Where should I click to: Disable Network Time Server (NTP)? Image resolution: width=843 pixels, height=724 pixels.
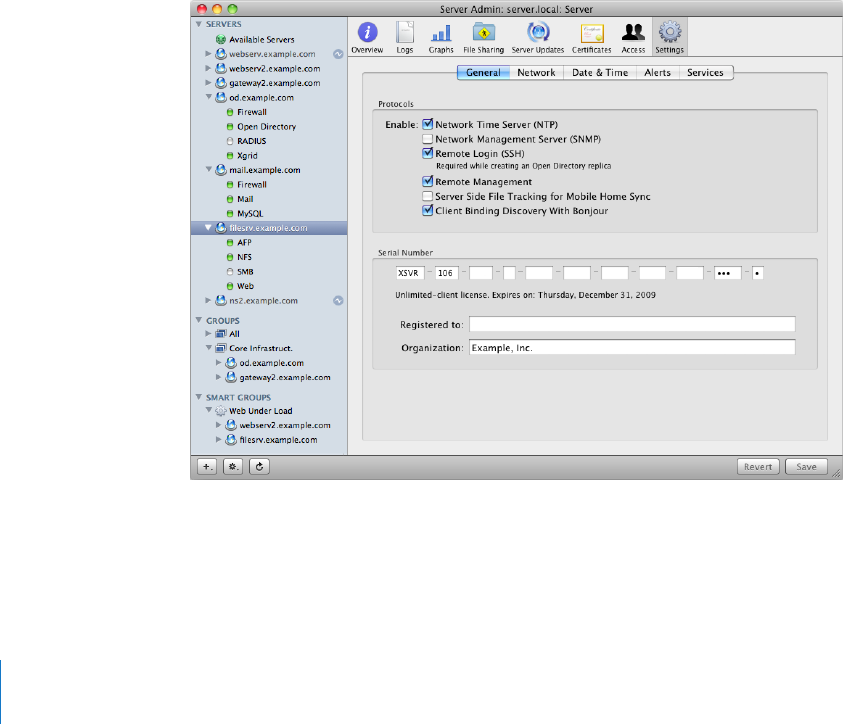coord(427,124)
